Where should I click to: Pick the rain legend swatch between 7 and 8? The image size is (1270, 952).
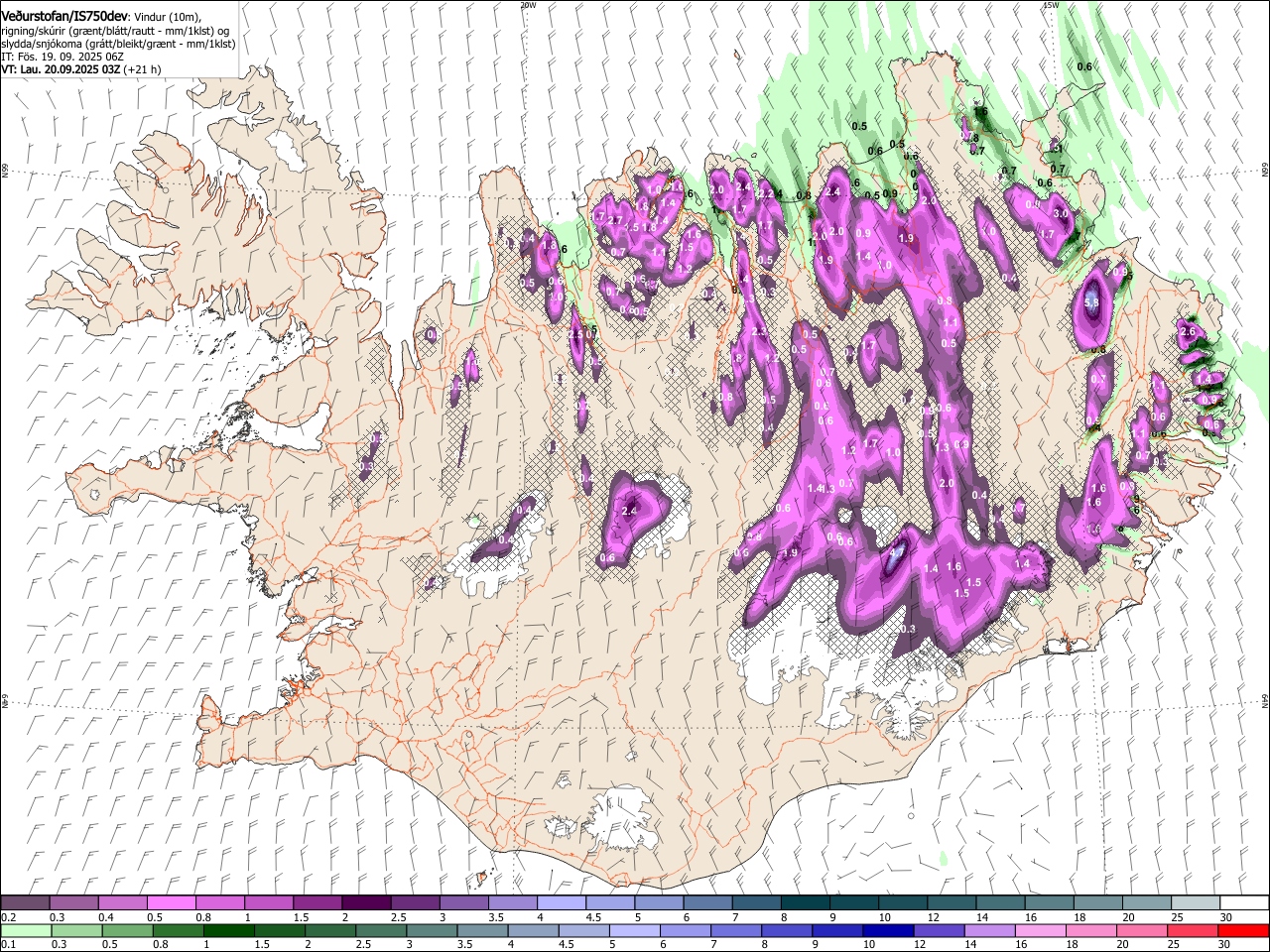coord(734,930)
